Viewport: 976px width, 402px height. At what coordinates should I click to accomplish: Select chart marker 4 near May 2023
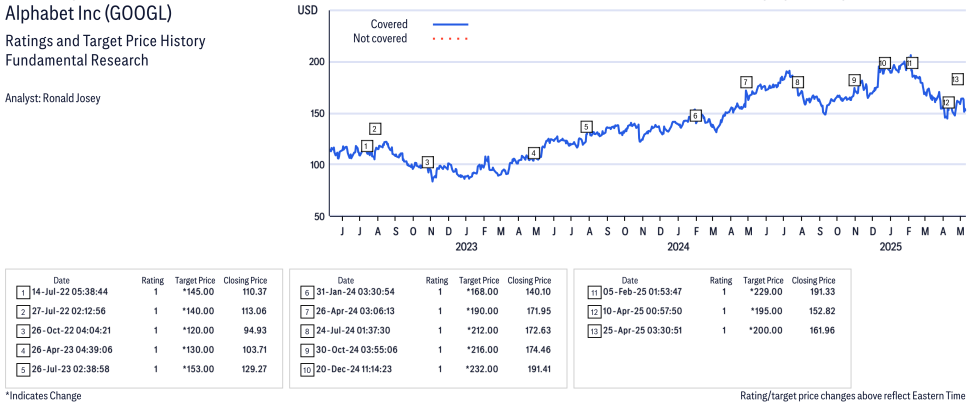click(533, 153)
